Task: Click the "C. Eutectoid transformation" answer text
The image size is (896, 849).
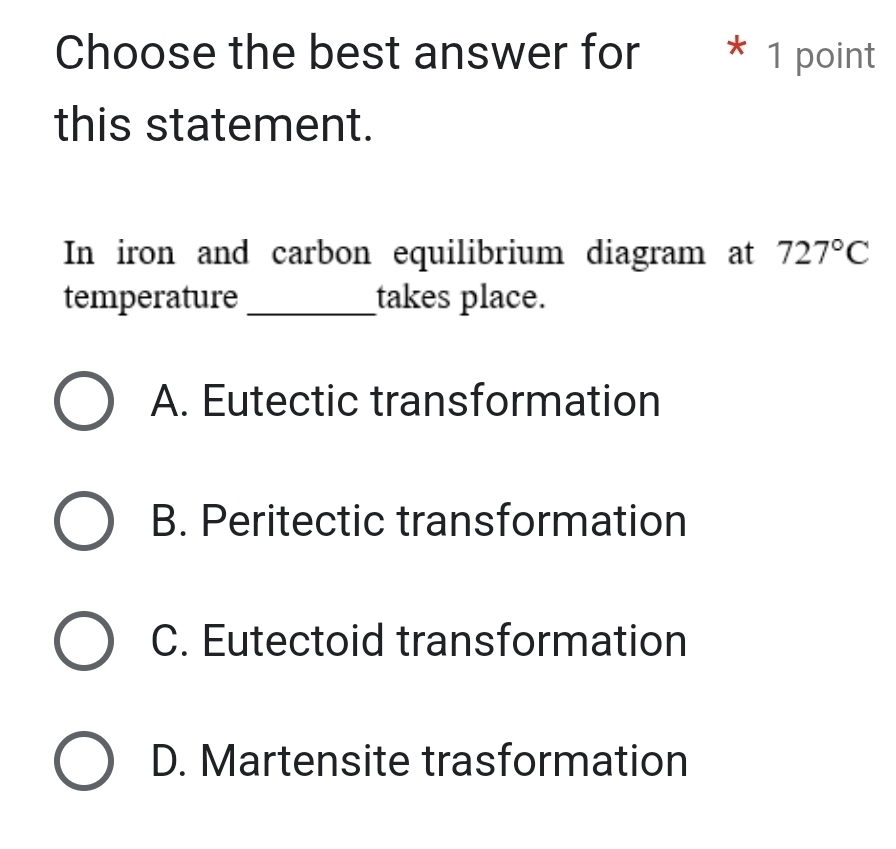Action: tap(419, 641)
